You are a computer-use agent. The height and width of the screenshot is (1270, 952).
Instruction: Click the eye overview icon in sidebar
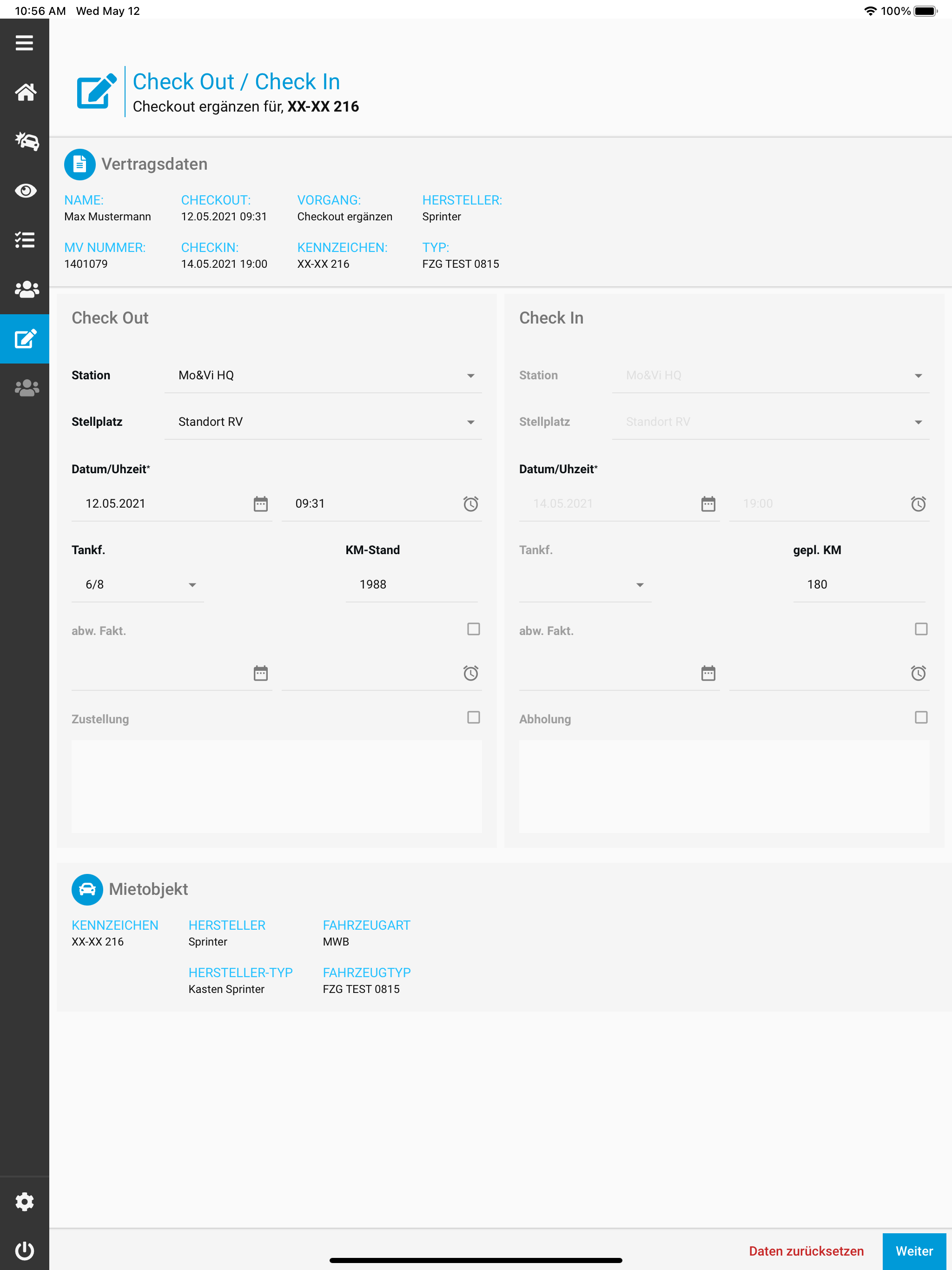coord(25,191)
